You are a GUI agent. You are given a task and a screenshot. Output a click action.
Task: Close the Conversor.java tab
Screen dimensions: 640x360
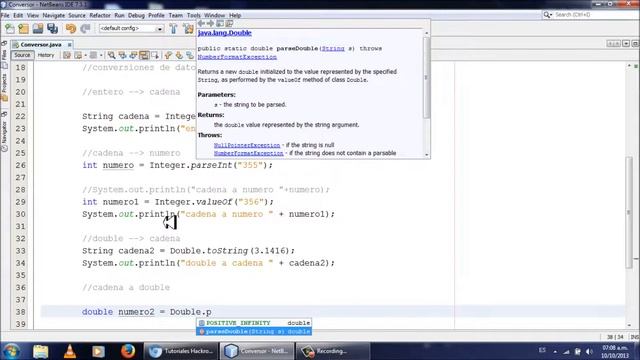69,44
